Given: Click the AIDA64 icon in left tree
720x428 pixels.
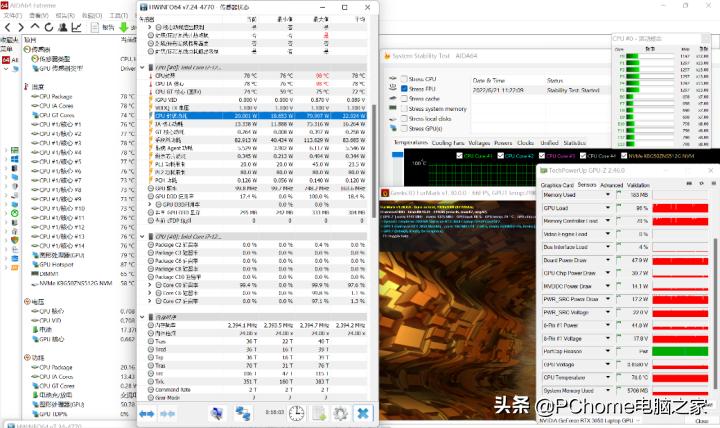Looking at the screenshot, I should 6,60.
